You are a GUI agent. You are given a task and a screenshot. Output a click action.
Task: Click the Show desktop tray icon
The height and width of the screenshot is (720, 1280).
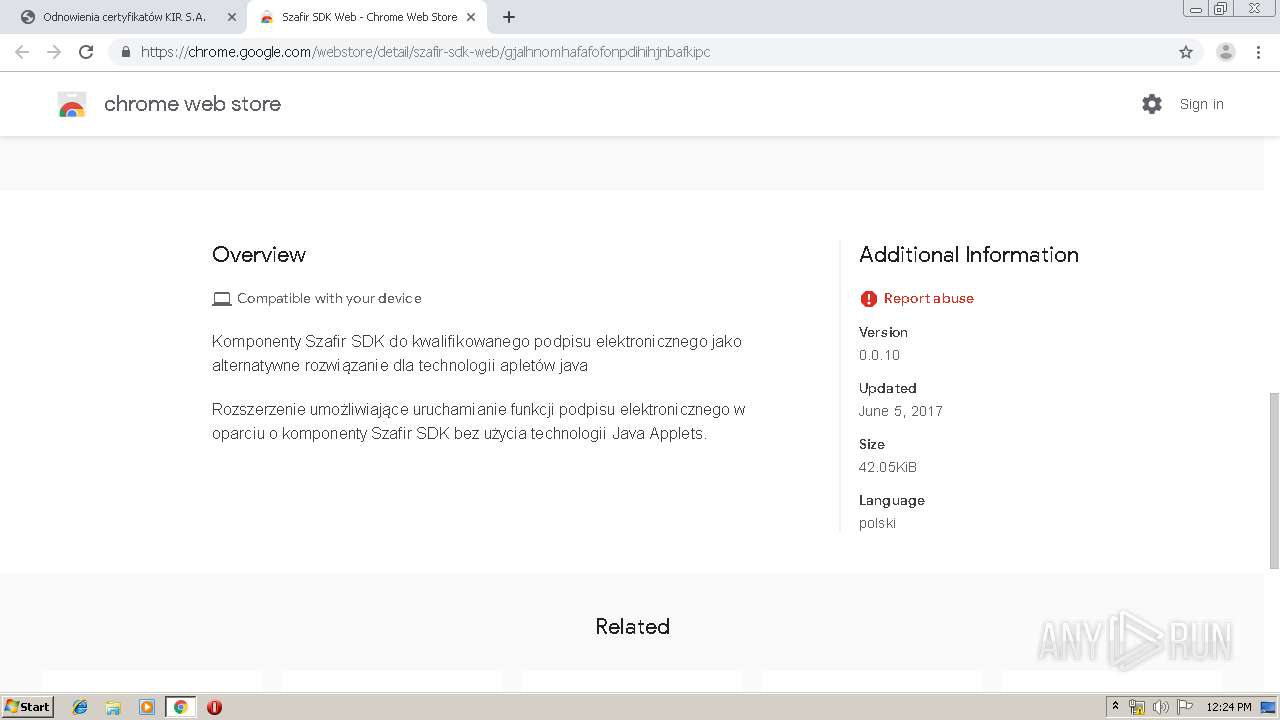(1269, 707)
